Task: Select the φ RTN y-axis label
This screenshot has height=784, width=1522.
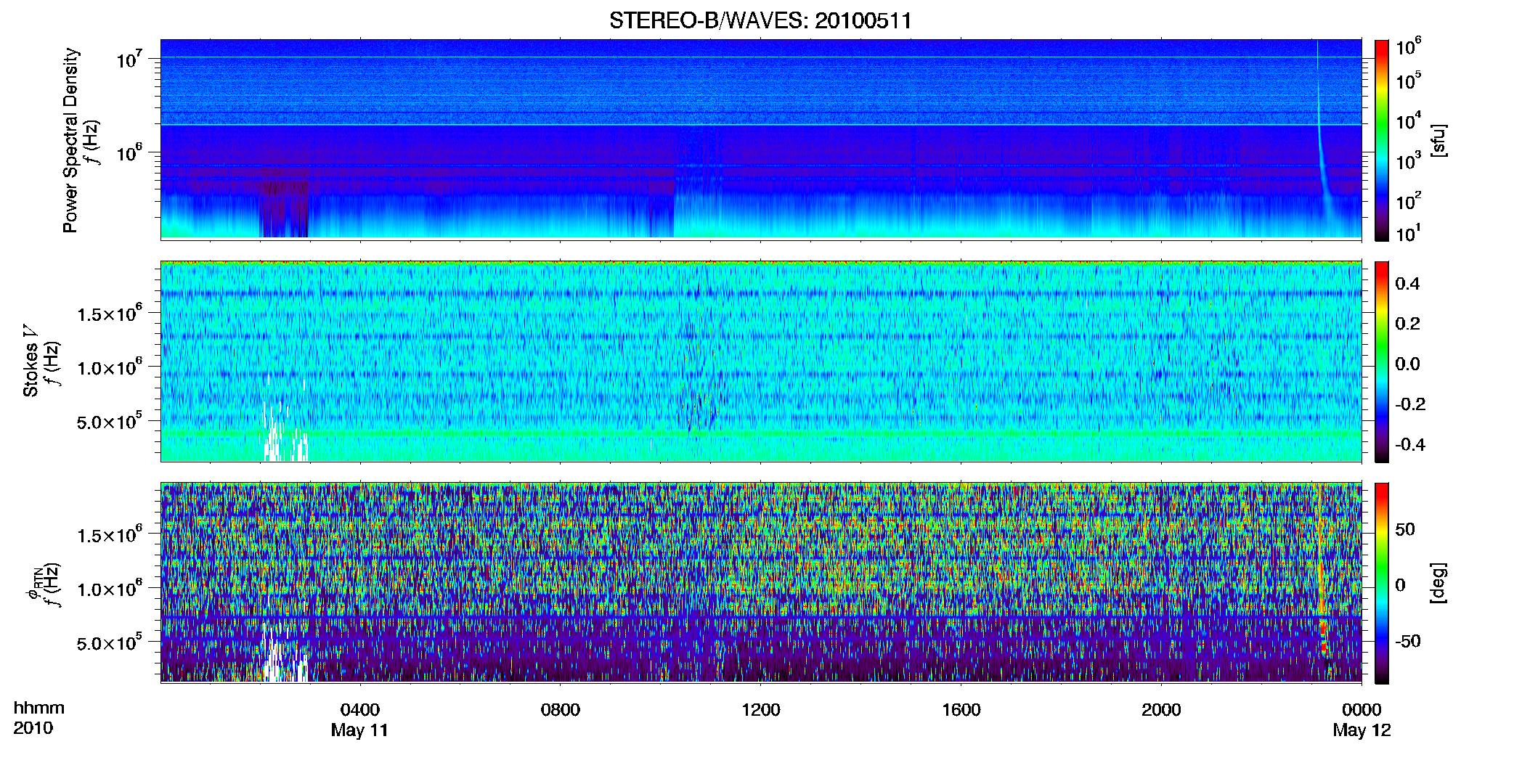Action: tap(34, 584)
